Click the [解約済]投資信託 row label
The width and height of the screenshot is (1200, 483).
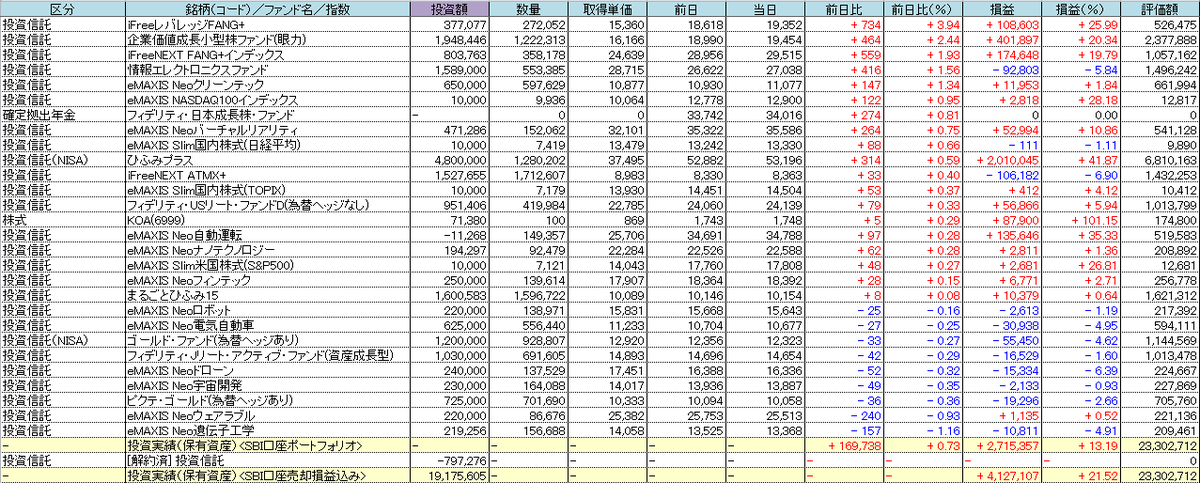click(268, 460)
